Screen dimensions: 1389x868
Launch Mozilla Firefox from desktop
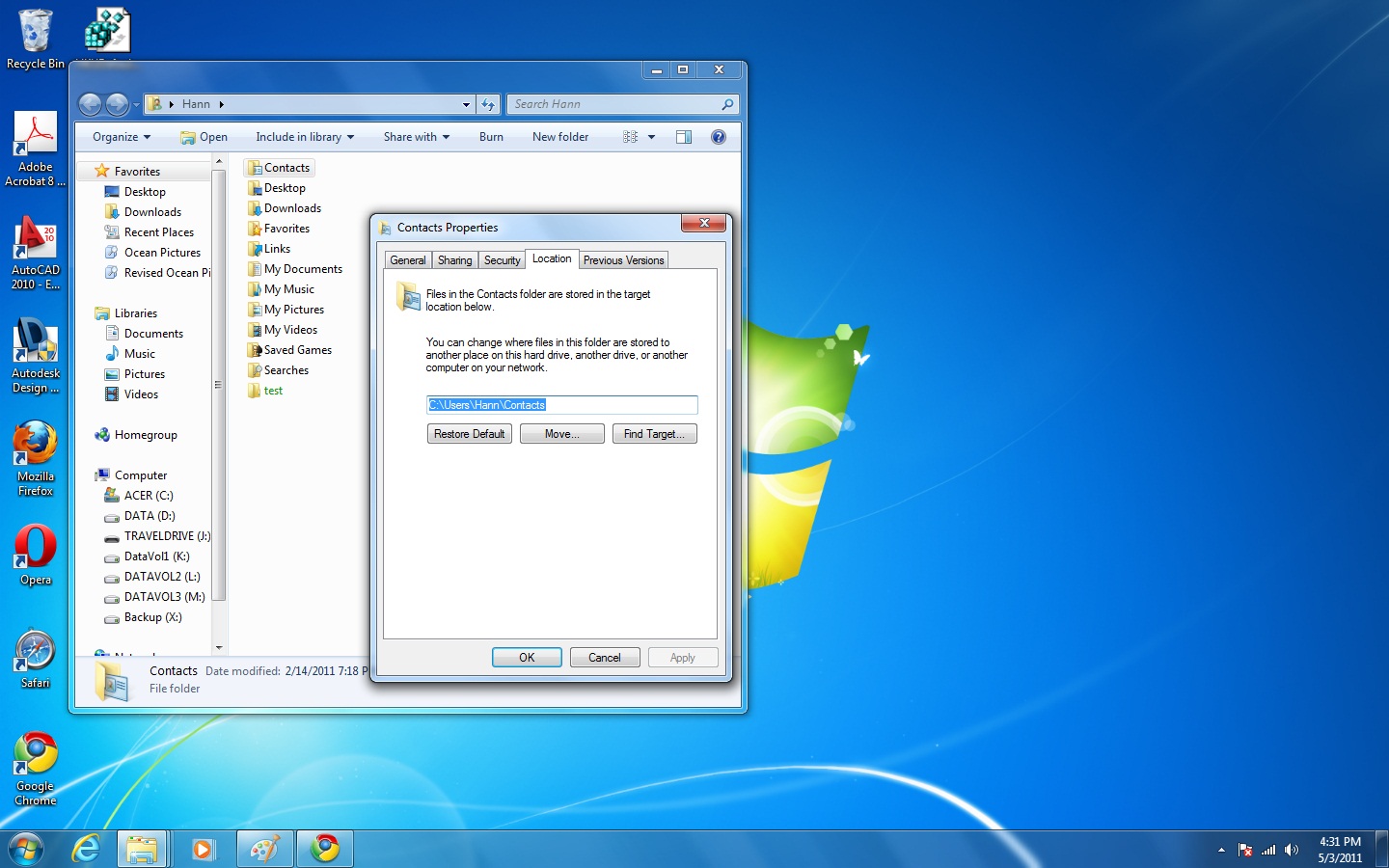pos(36,458)
